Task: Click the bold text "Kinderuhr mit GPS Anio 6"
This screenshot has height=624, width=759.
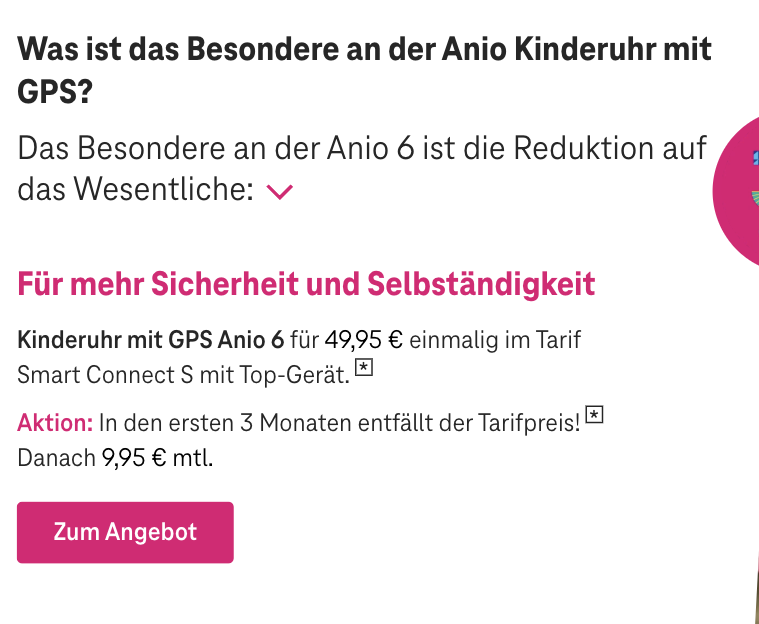Action: tap(150, 339)
